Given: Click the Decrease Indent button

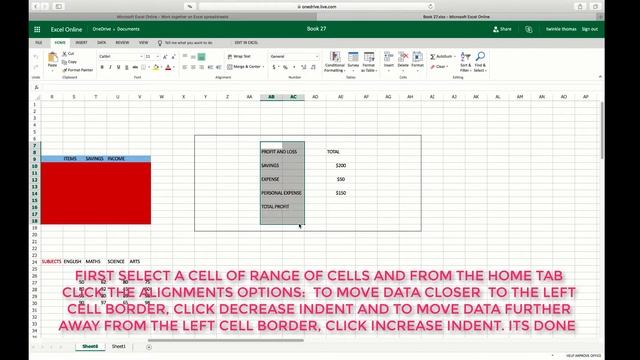Looking at the screenshot, I should [210, 67].
